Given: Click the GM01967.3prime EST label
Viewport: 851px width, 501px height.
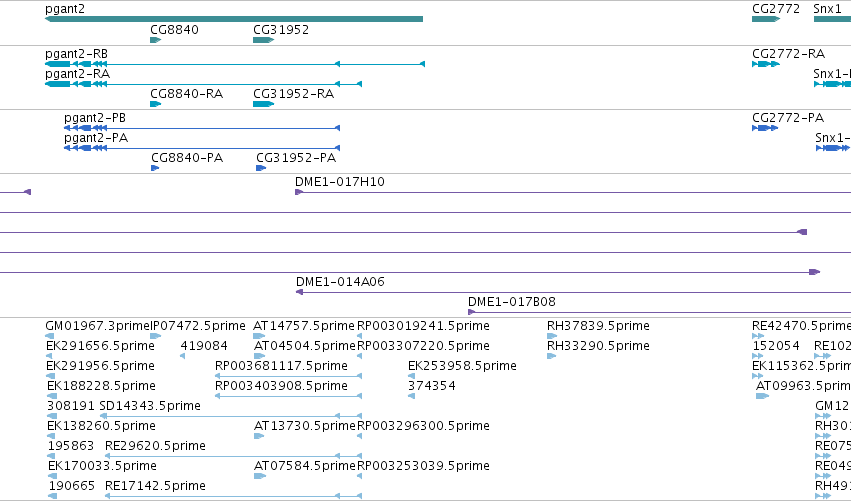Looking at the screenshot, I should coord(97,326).
